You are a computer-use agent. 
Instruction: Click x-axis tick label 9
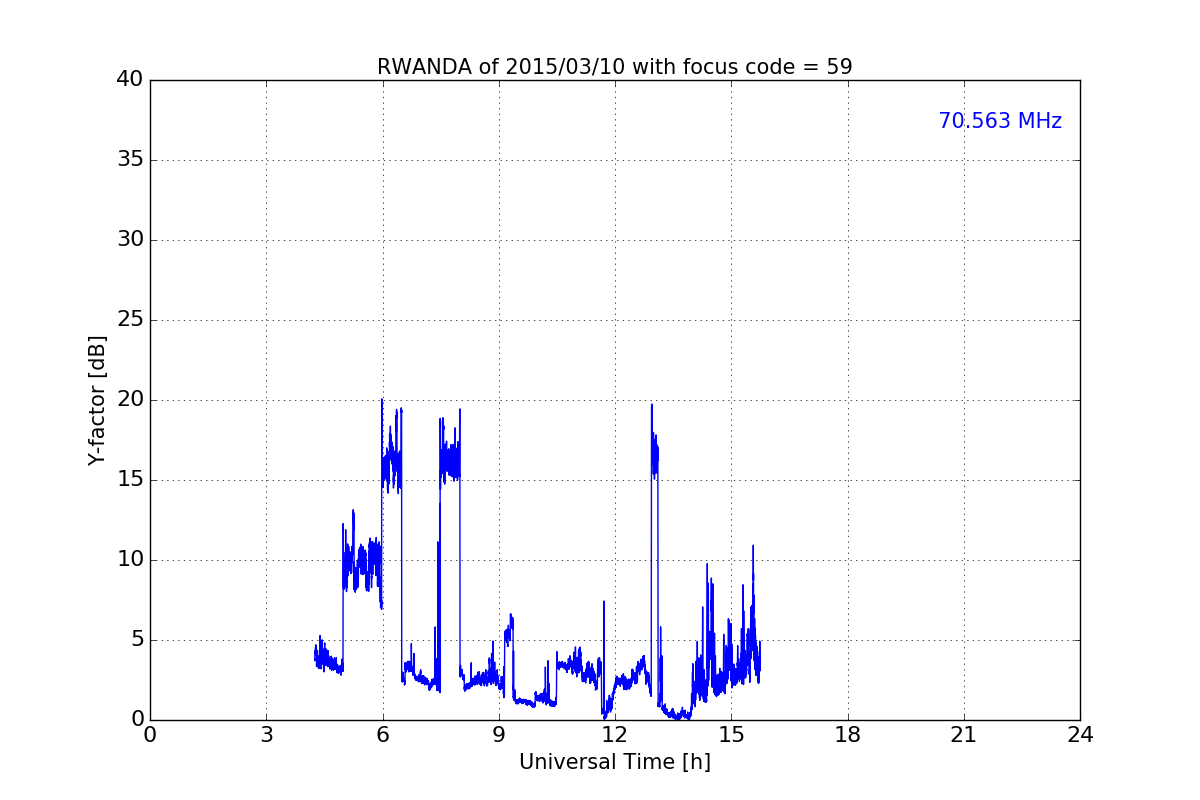499,735
